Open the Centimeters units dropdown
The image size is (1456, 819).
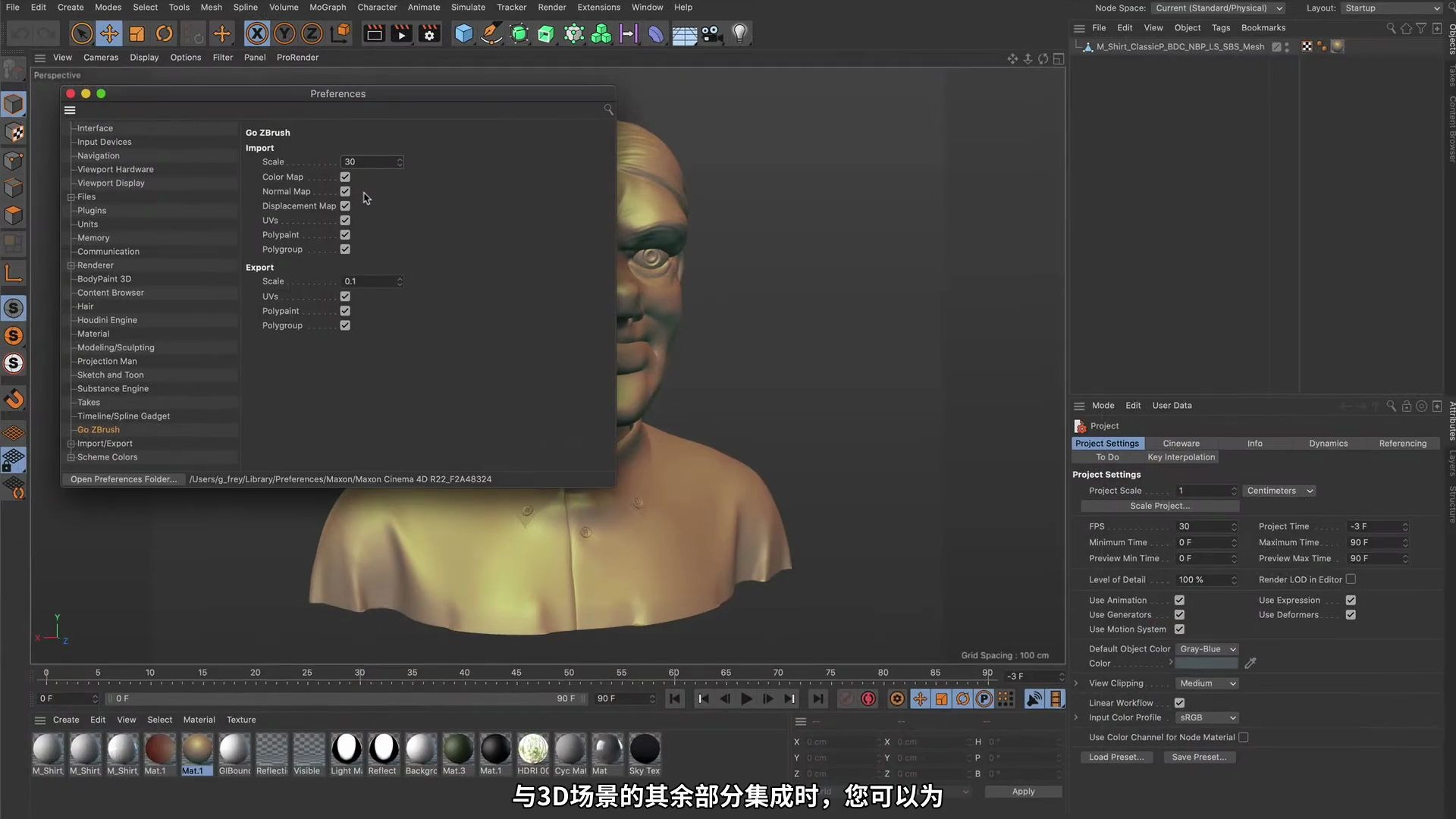pos(1279,490)
